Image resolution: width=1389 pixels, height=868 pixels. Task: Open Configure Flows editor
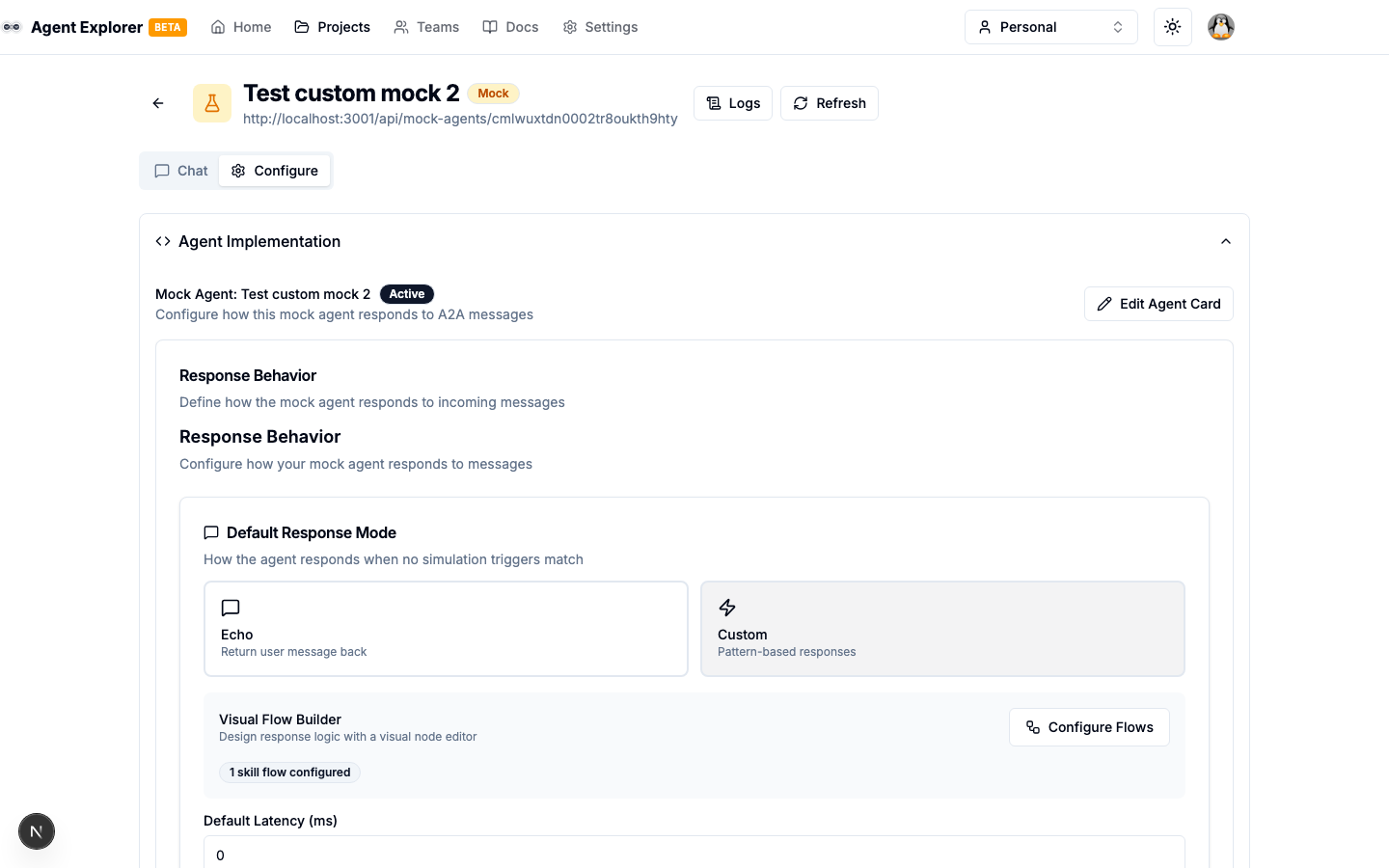(1089, 727)
